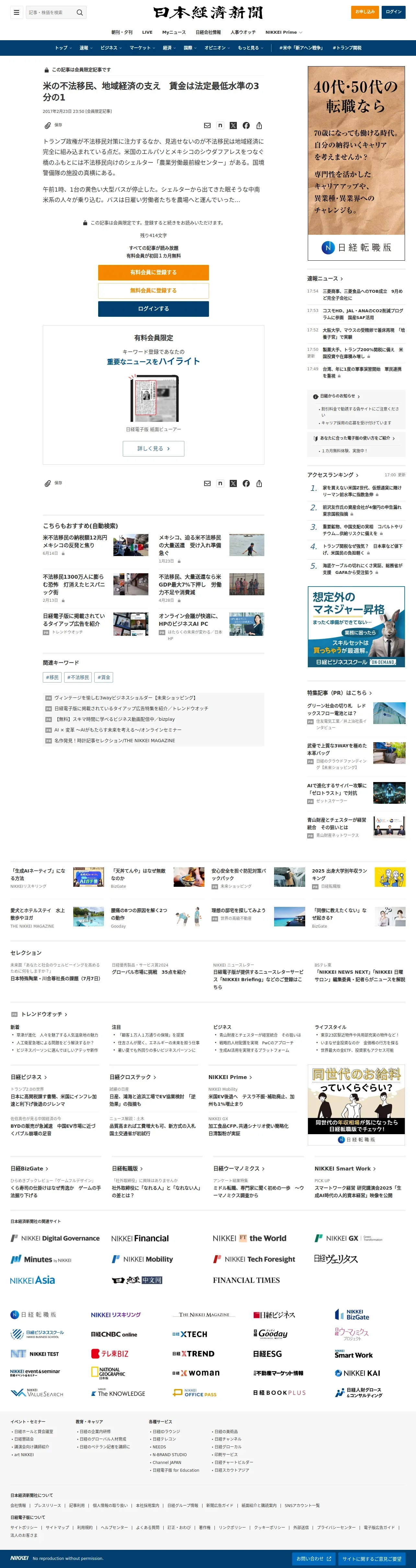Read the 三菱商事、三菱食品へのTOB成立 headline

tap(363, 295)
